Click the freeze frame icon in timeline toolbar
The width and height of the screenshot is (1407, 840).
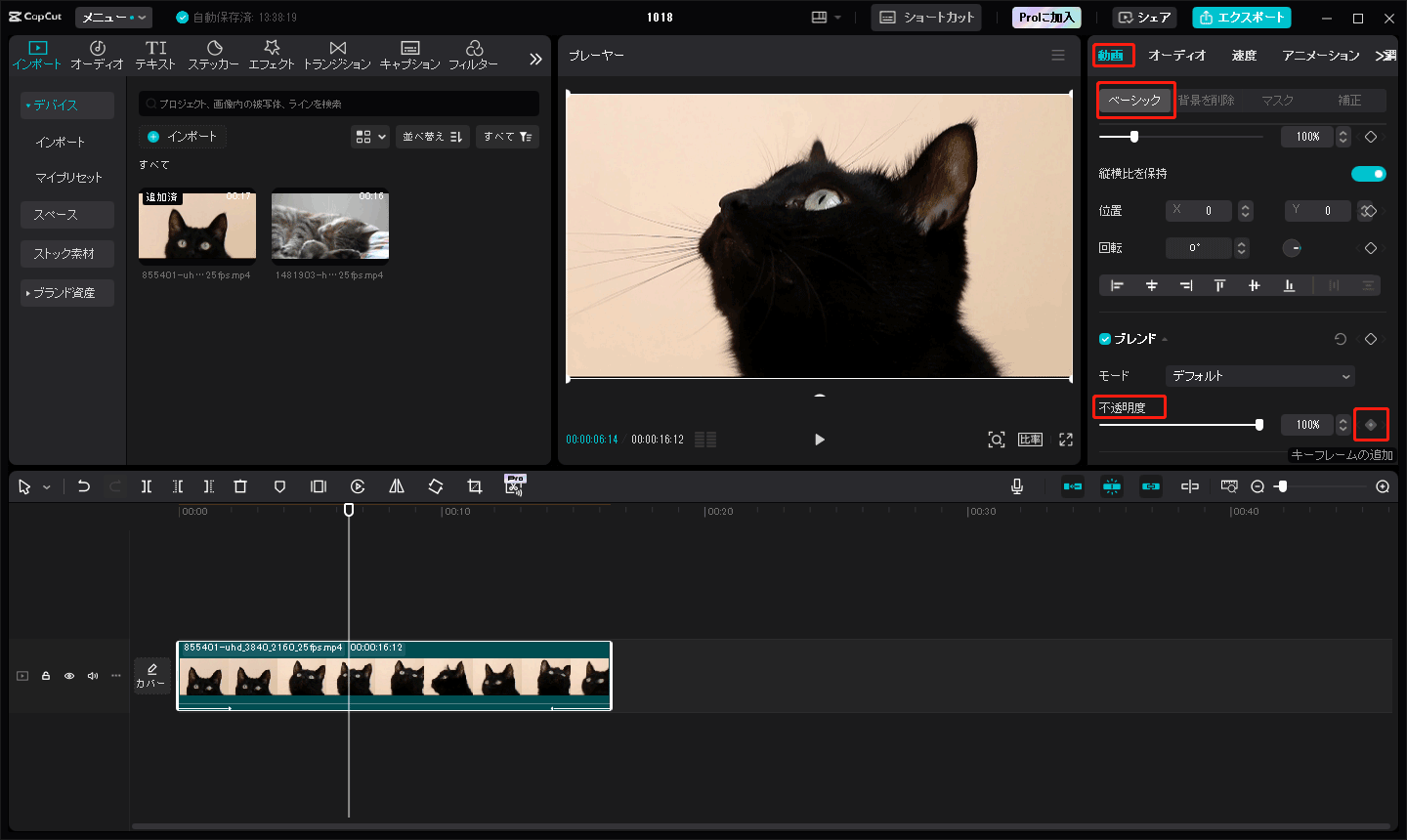coord(319,486)
